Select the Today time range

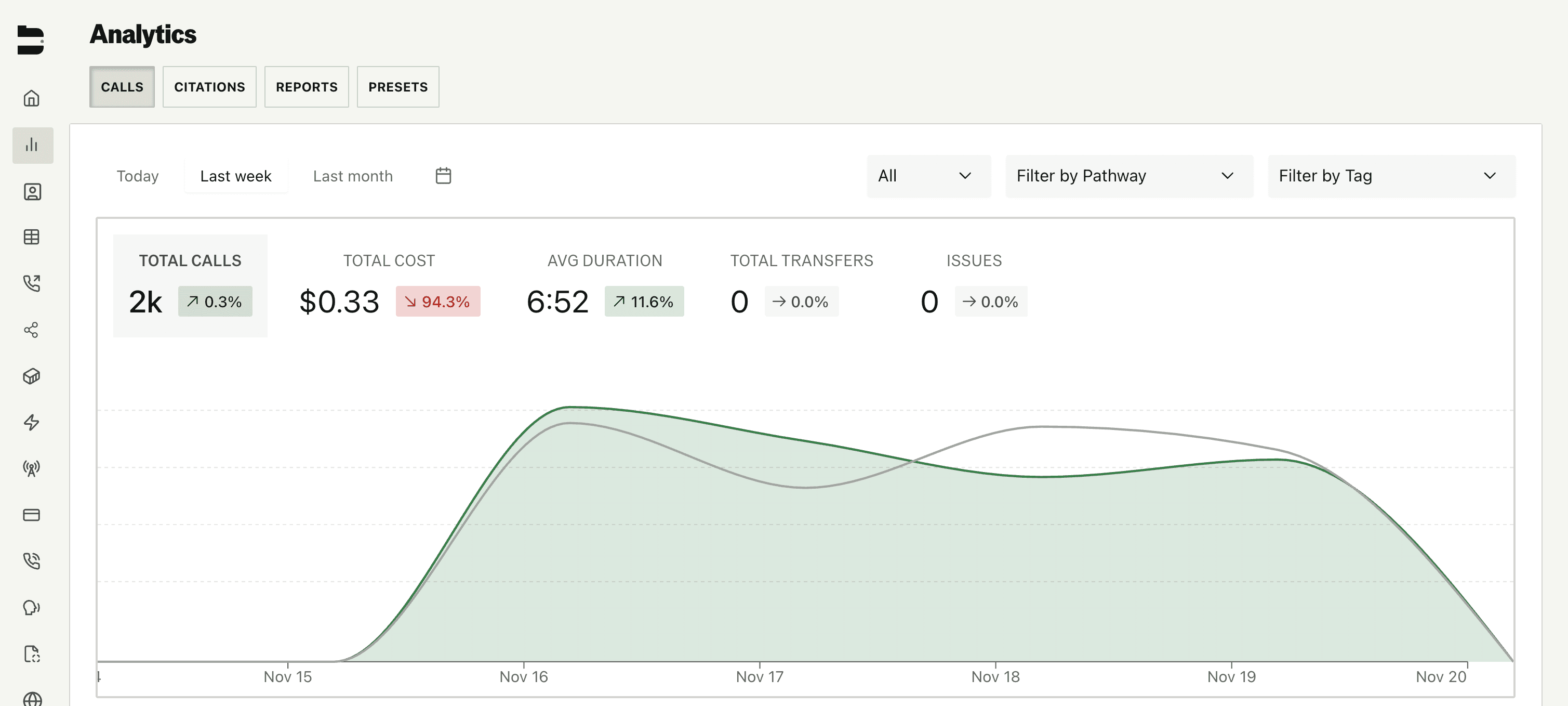pos(138,176)
